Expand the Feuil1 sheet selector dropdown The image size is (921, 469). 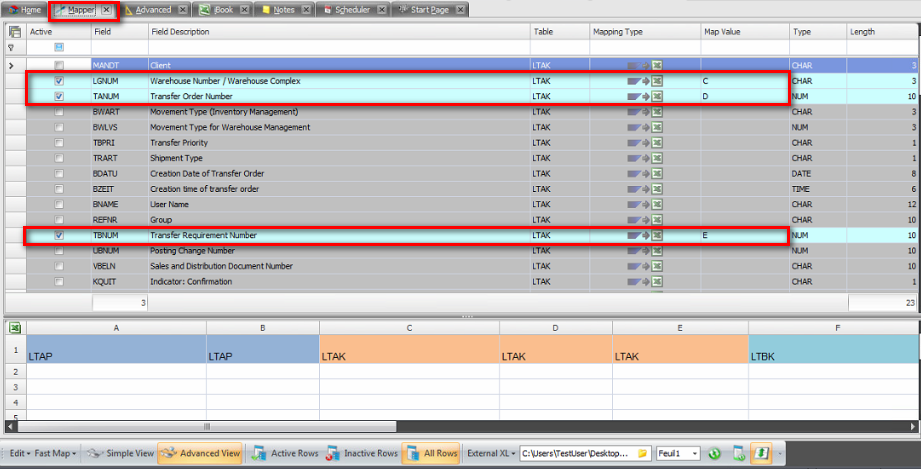pos(694,453)
